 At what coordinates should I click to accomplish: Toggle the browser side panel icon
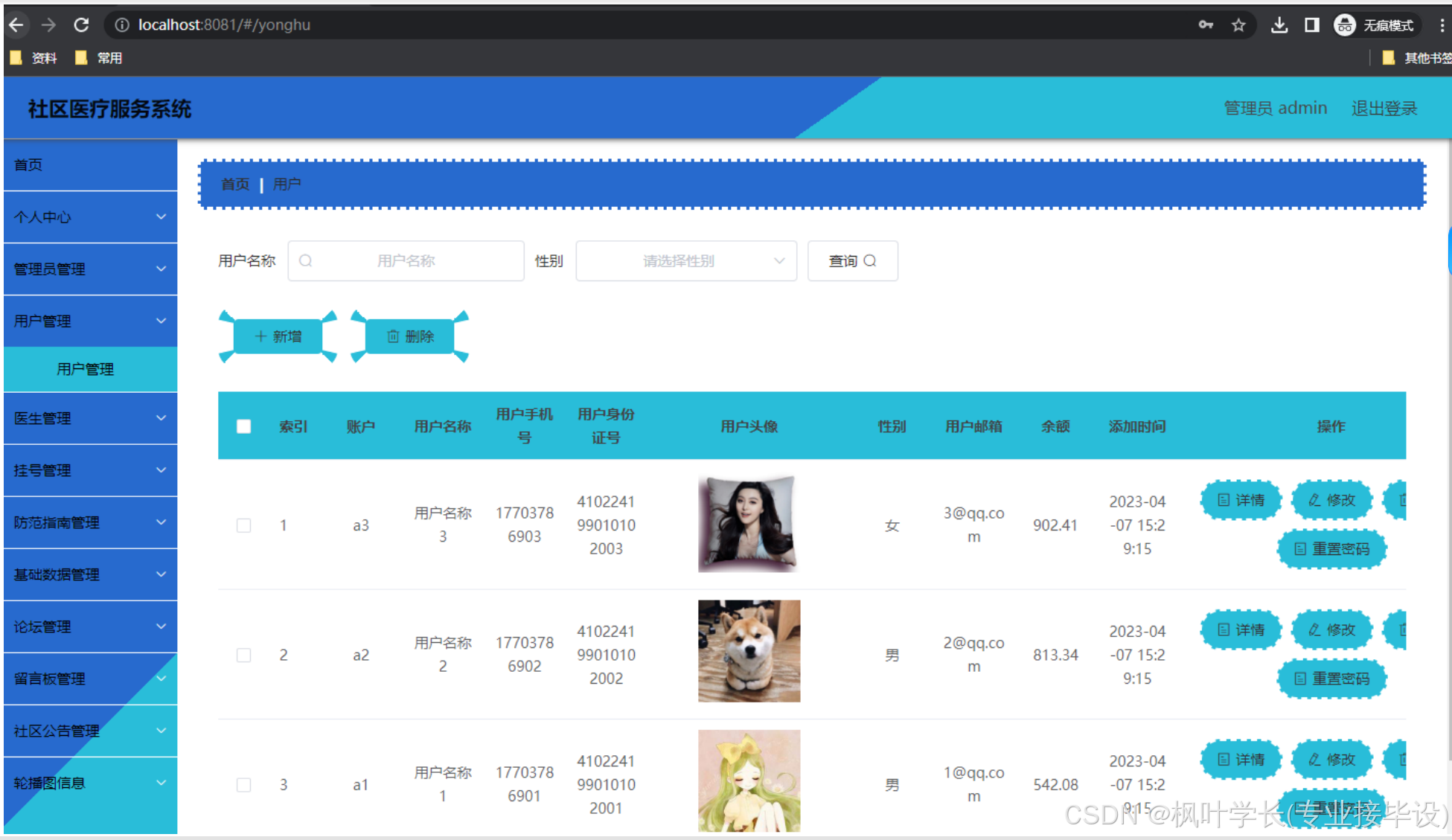1311,25
